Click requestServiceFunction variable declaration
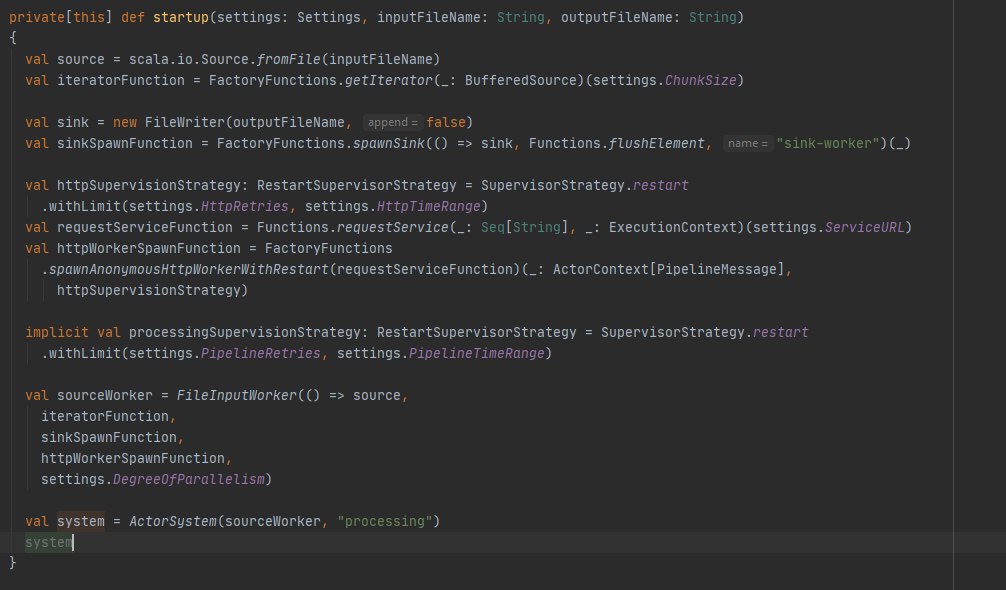Image resolution: width=1006 pixels, height=590 pixels. click(x=144, y=227)
